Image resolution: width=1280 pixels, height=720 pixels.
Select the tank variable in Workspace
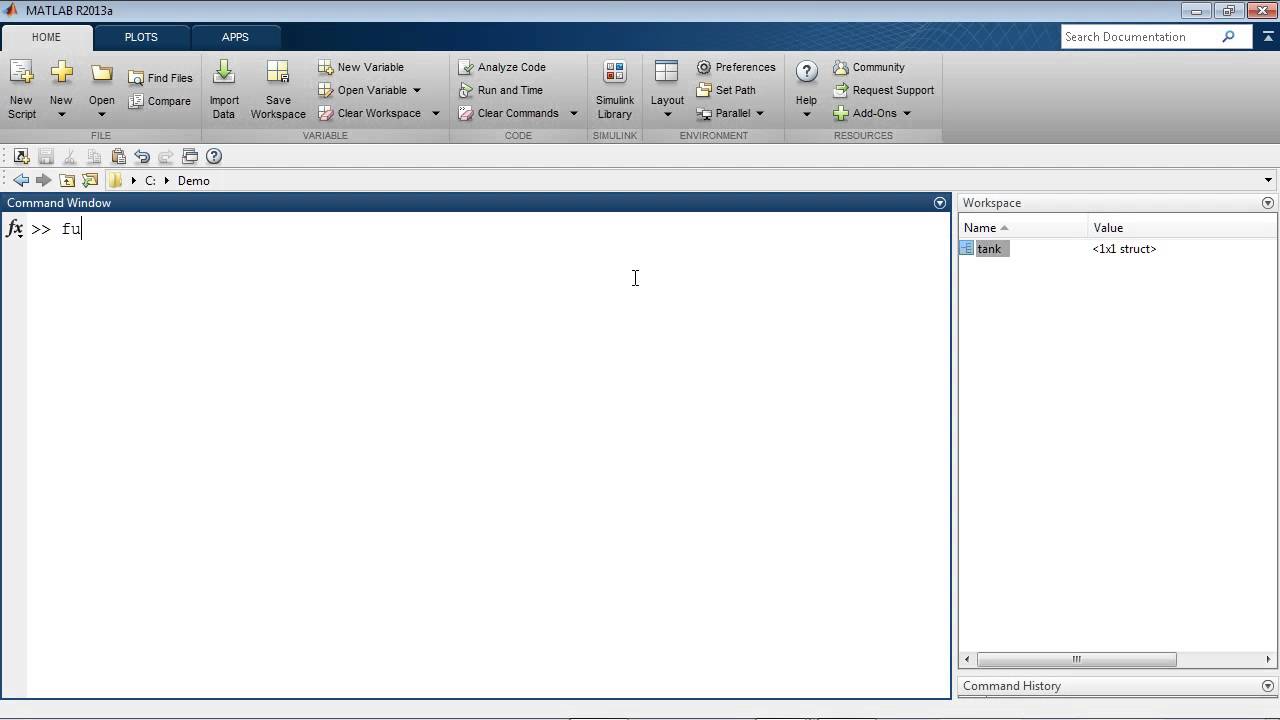point(989,249)
